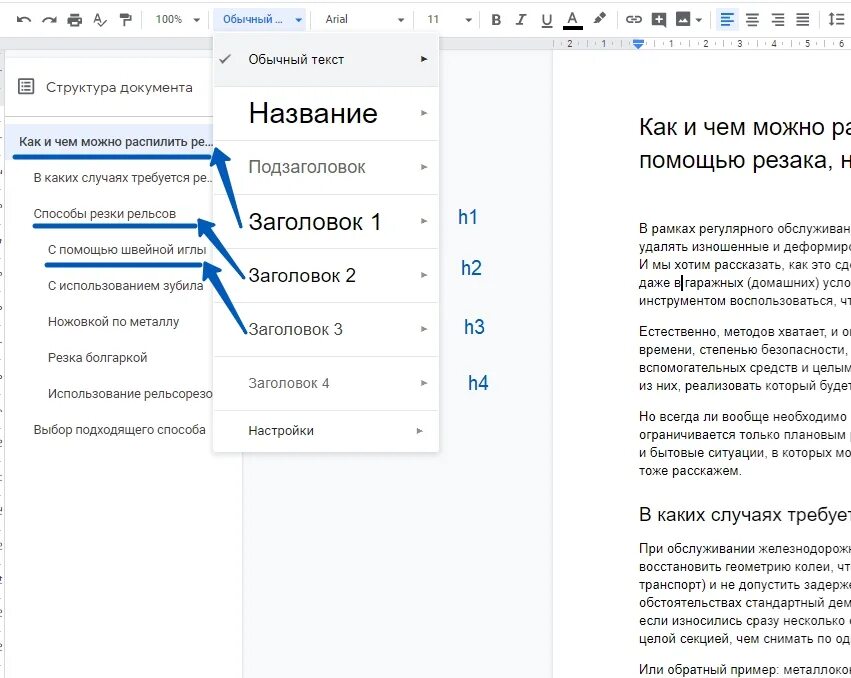Click the paragraph starting with Естественно, методов хватает
Screen dimensions: 851x678
pyautogui.click(x=745, y=358)
